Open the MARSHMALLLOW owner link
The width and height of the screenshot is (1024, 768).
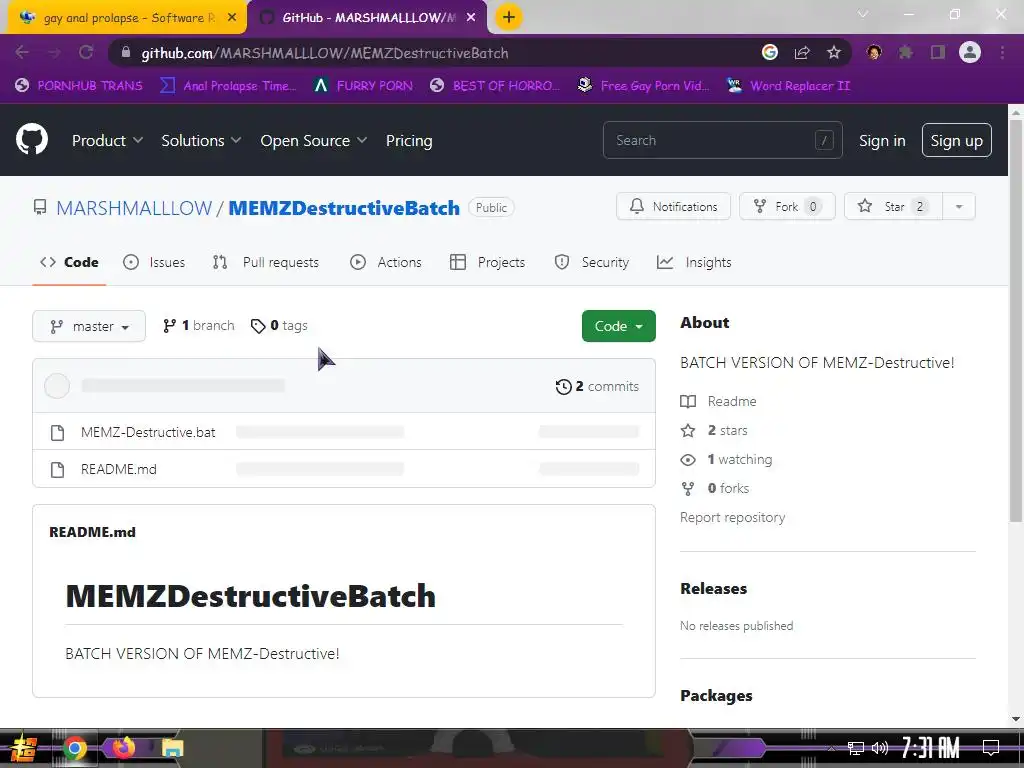click(134, 208)
